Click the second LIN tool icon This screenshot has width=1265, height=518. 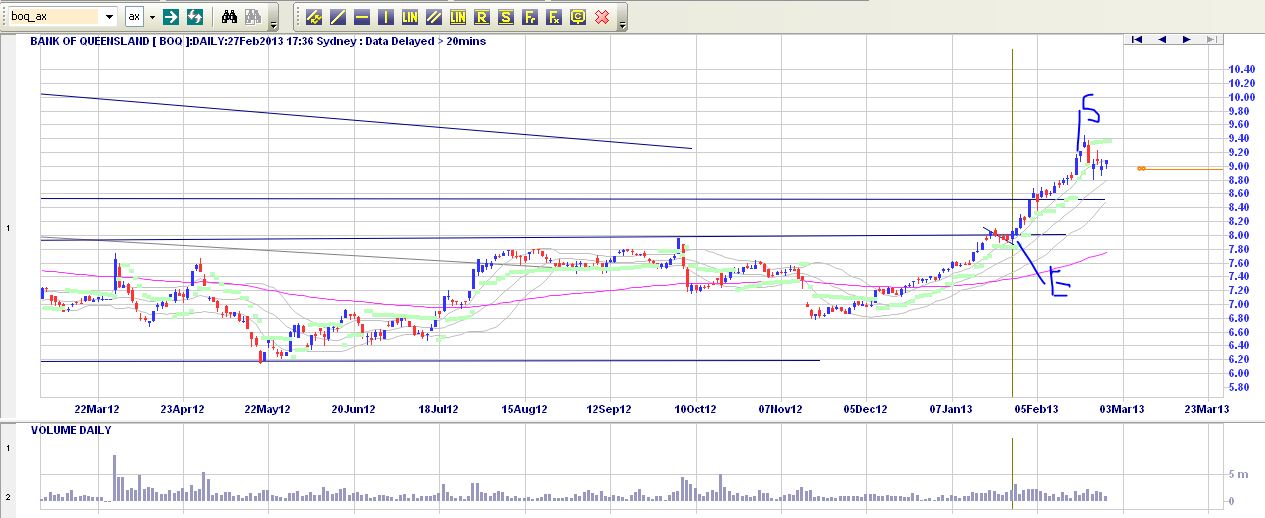(x=458, y=17)
